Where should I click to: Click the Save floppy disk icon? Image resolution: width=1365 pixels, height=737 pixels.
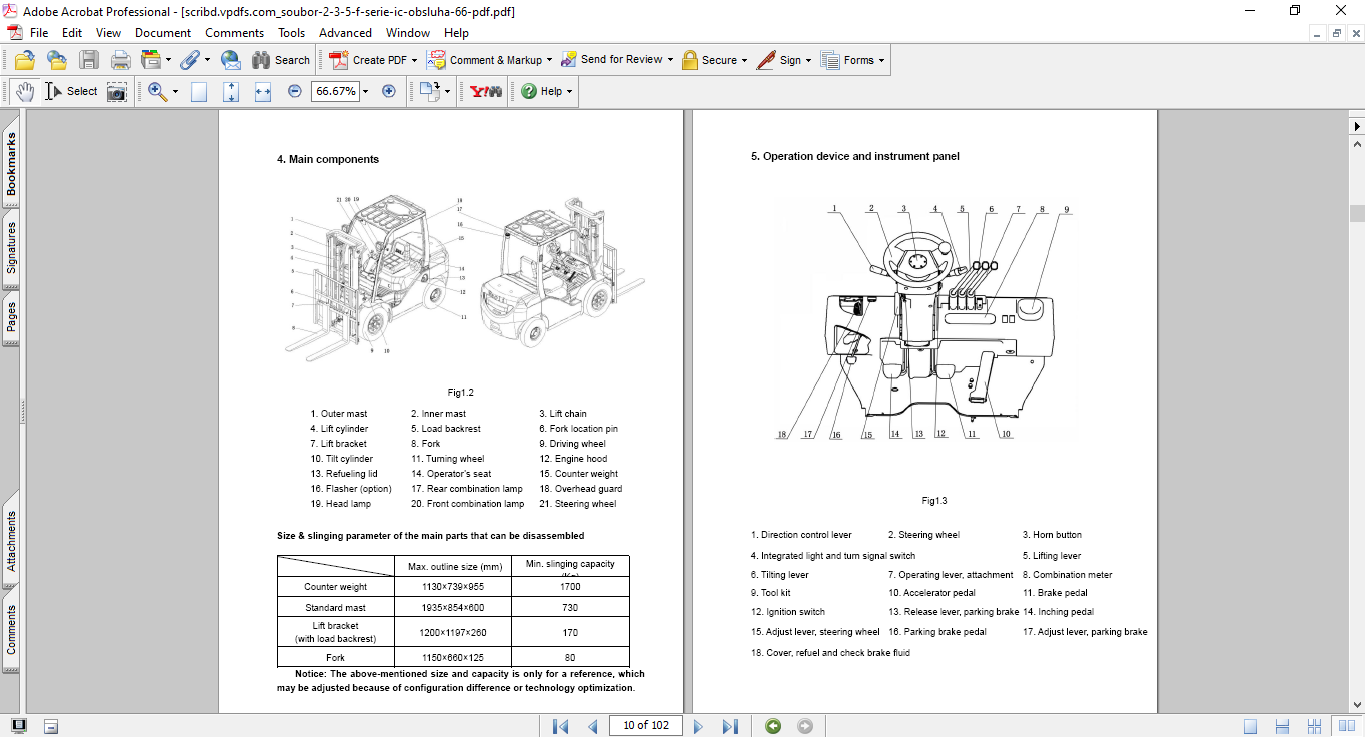89,60
